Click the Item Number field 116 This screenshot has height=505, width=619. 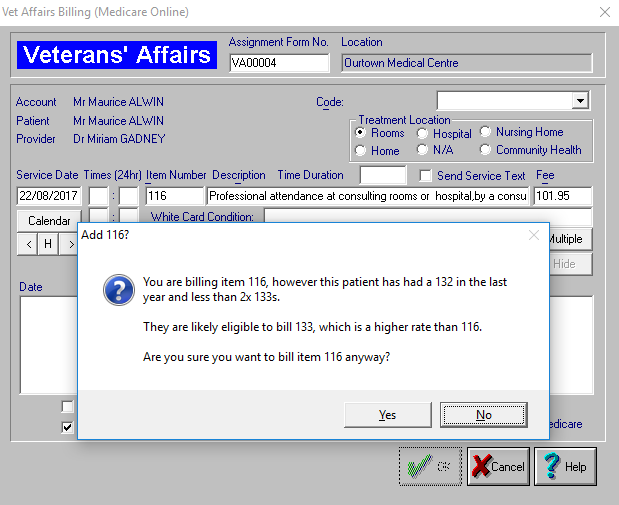174,196
